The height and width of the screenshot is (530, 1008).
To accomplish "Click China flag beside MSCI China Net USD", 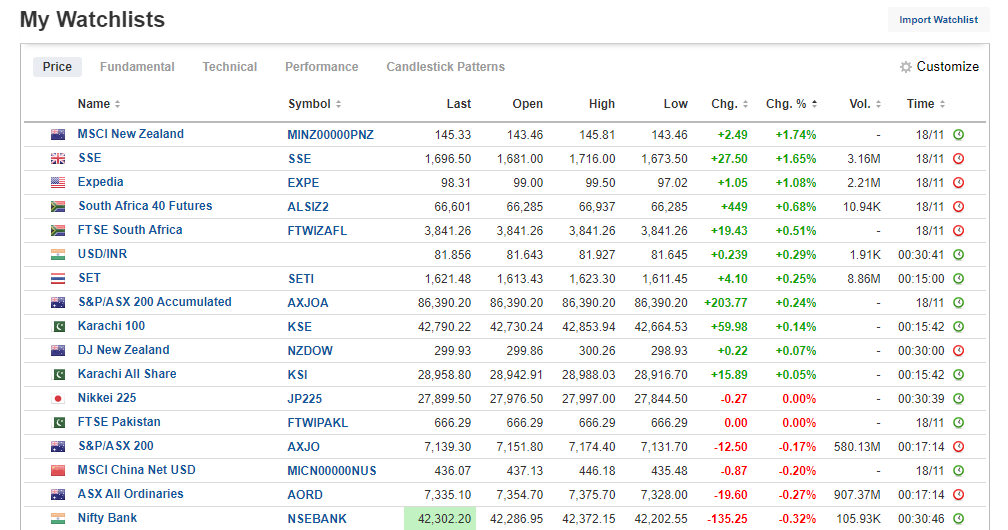I will tap(58, 471).
